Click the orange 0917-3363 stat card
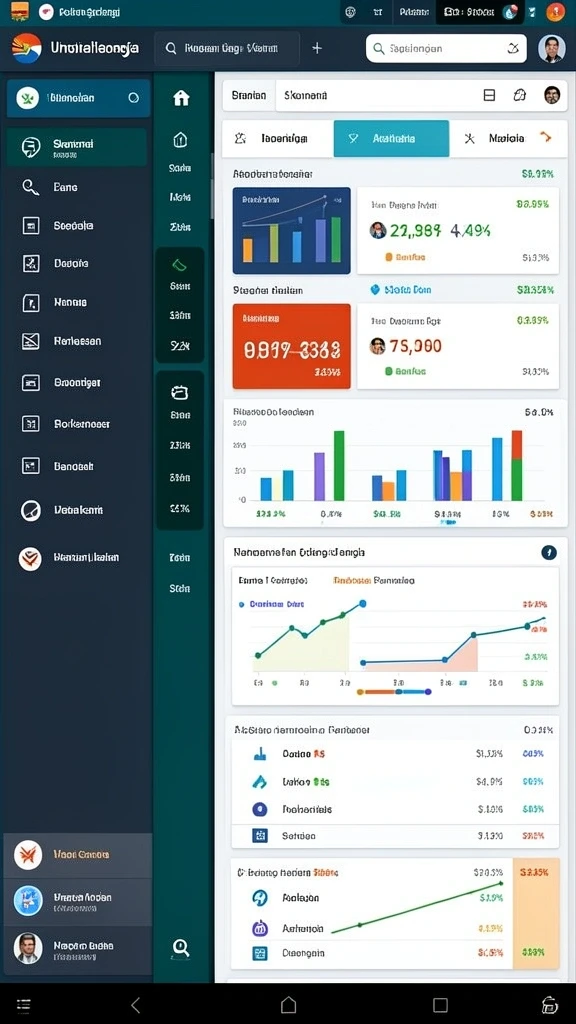The image size is (576, 1024). coord(291,346)
